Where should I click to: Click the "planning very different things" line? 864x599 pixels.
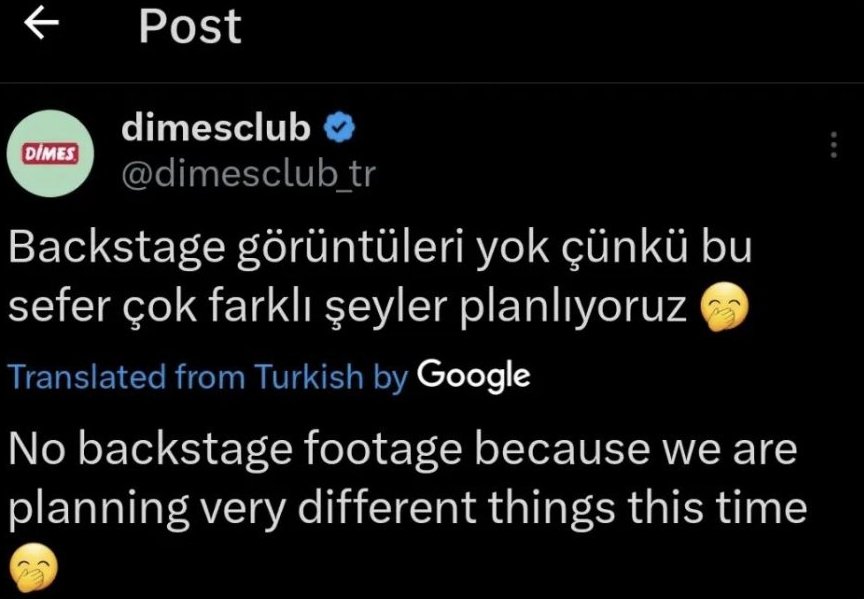point(313,508)
